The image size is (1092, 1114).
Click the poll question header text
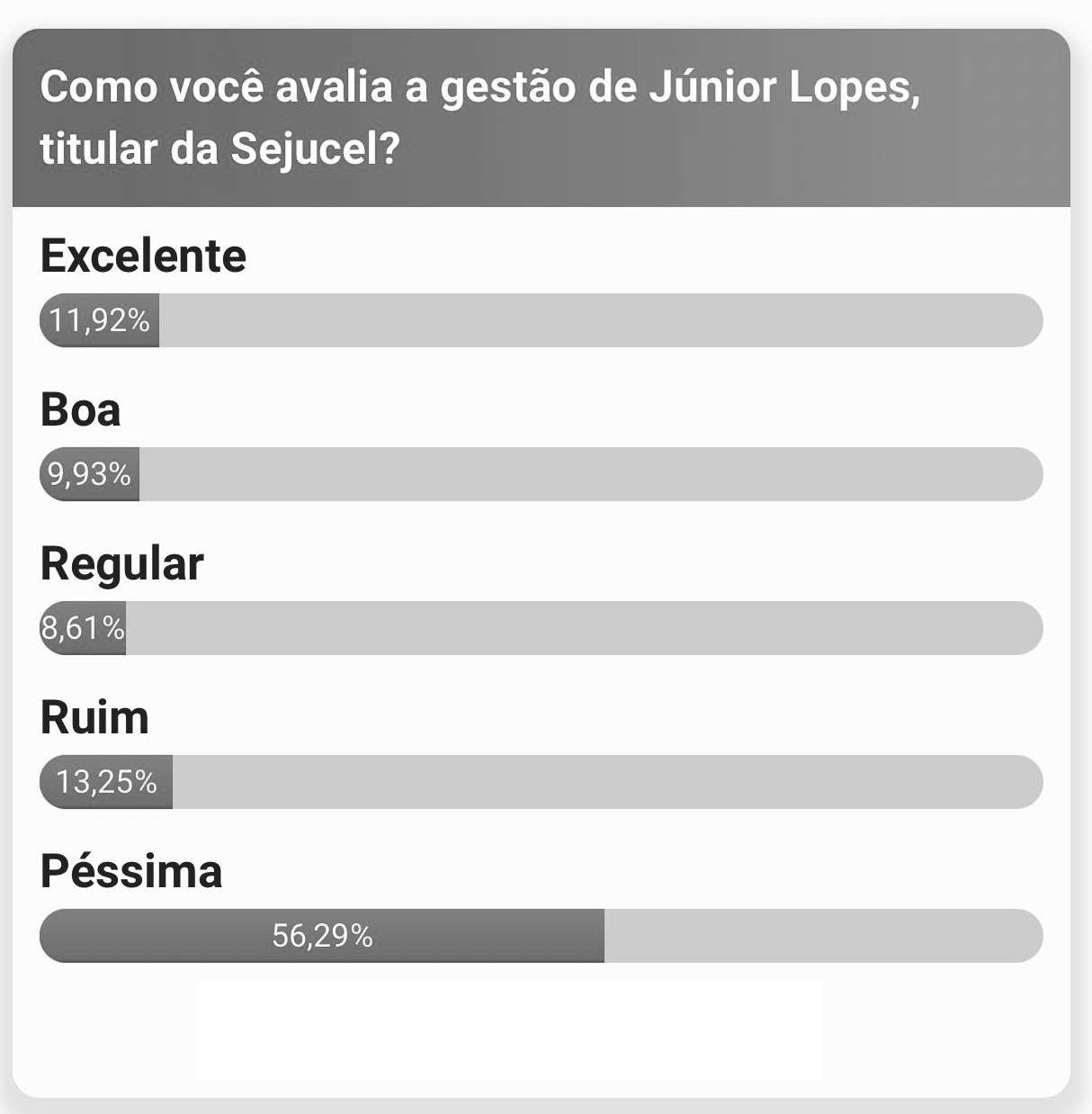480,118
